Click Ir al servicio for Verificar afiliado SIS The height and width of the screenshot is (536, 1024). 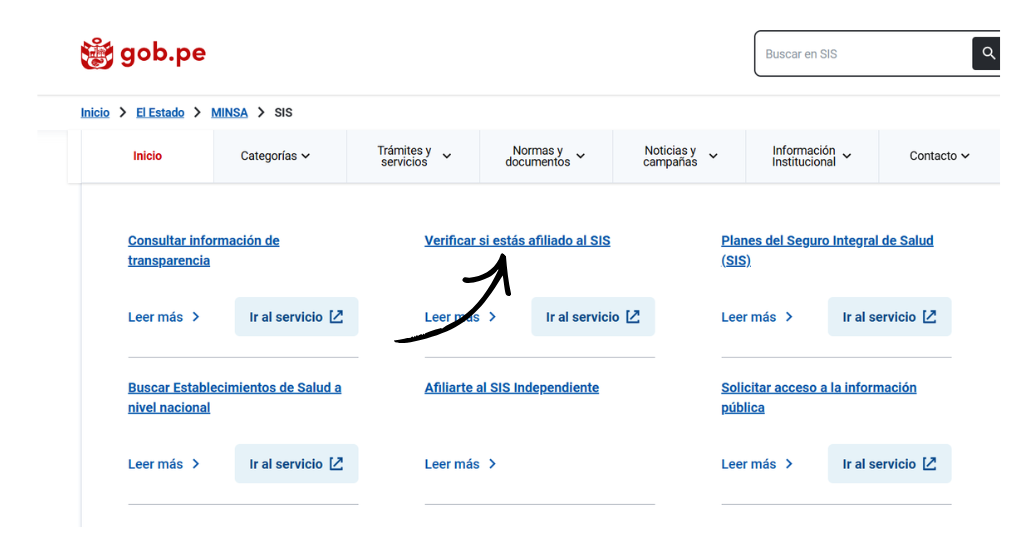[593, 317]
